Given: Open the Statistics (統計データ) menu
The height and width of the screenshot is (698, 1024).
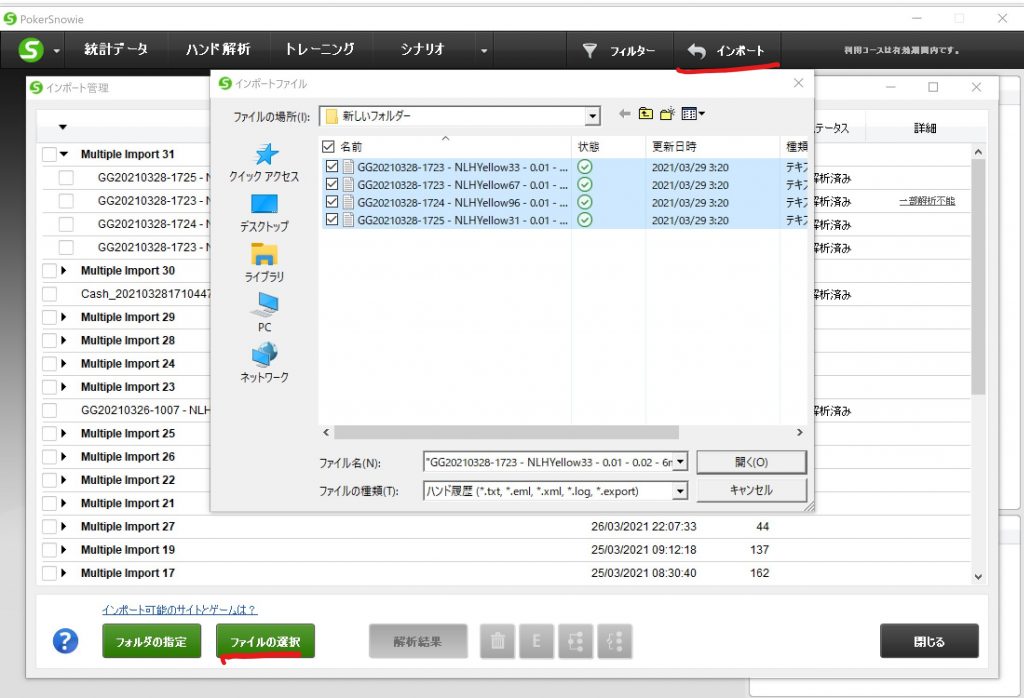Looking at the screenshot, I should [x=116, y=50].
